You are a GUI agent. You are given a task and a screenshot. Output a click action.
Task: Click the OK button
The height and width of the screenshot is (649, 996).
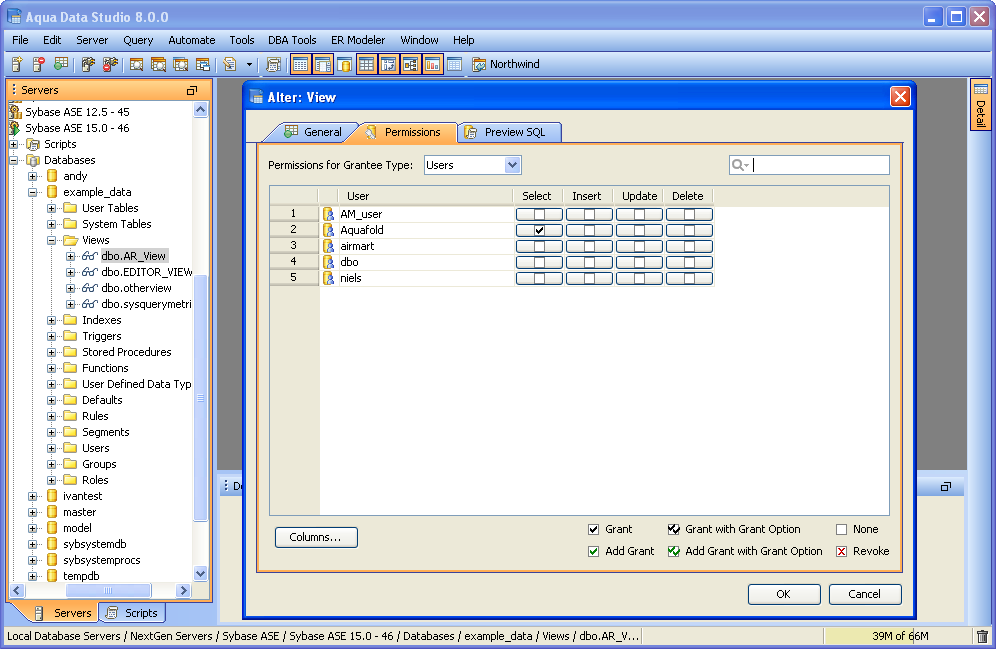tap(784, 594)
